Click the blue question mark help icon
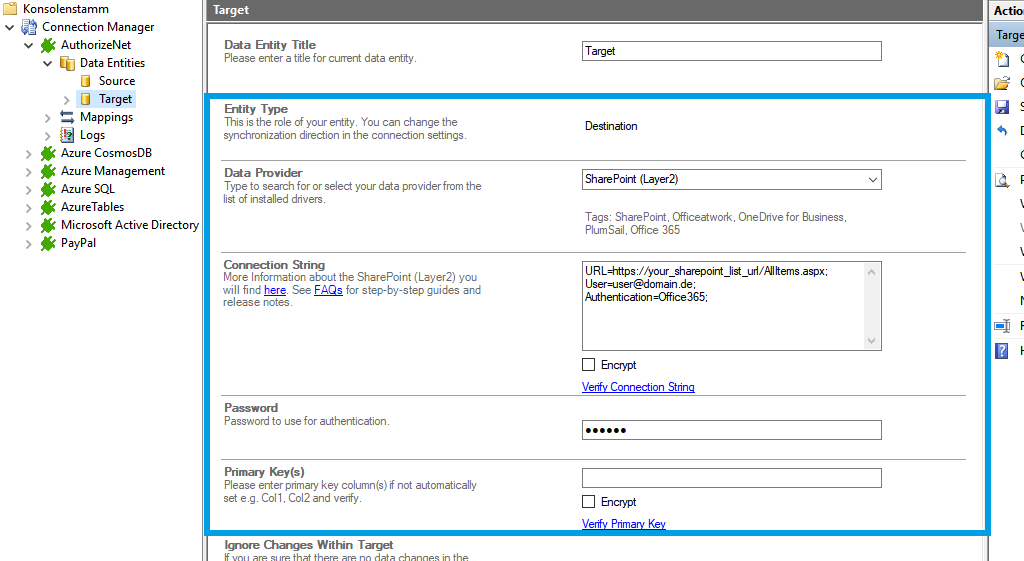The width and height of the screenshot is (1024, 561). point(1002,350)
